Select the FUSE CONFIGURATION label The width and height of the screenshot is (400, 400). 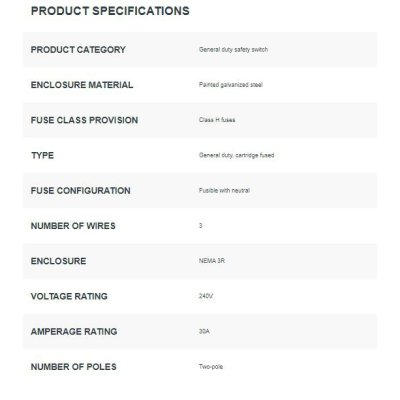click(x=81, y=191)
